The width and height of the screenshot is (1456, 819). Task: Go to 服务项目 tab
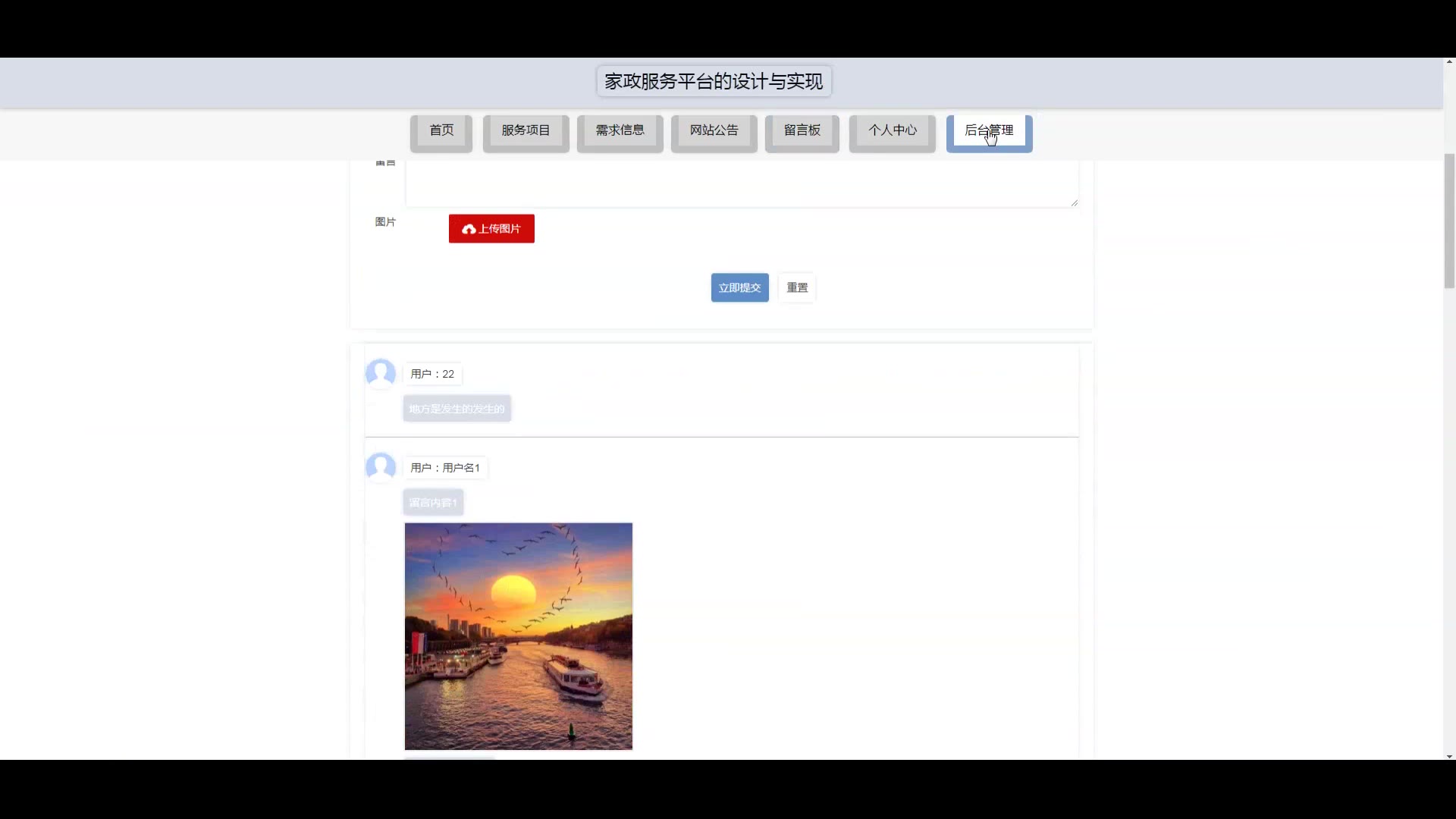[526, 130]
